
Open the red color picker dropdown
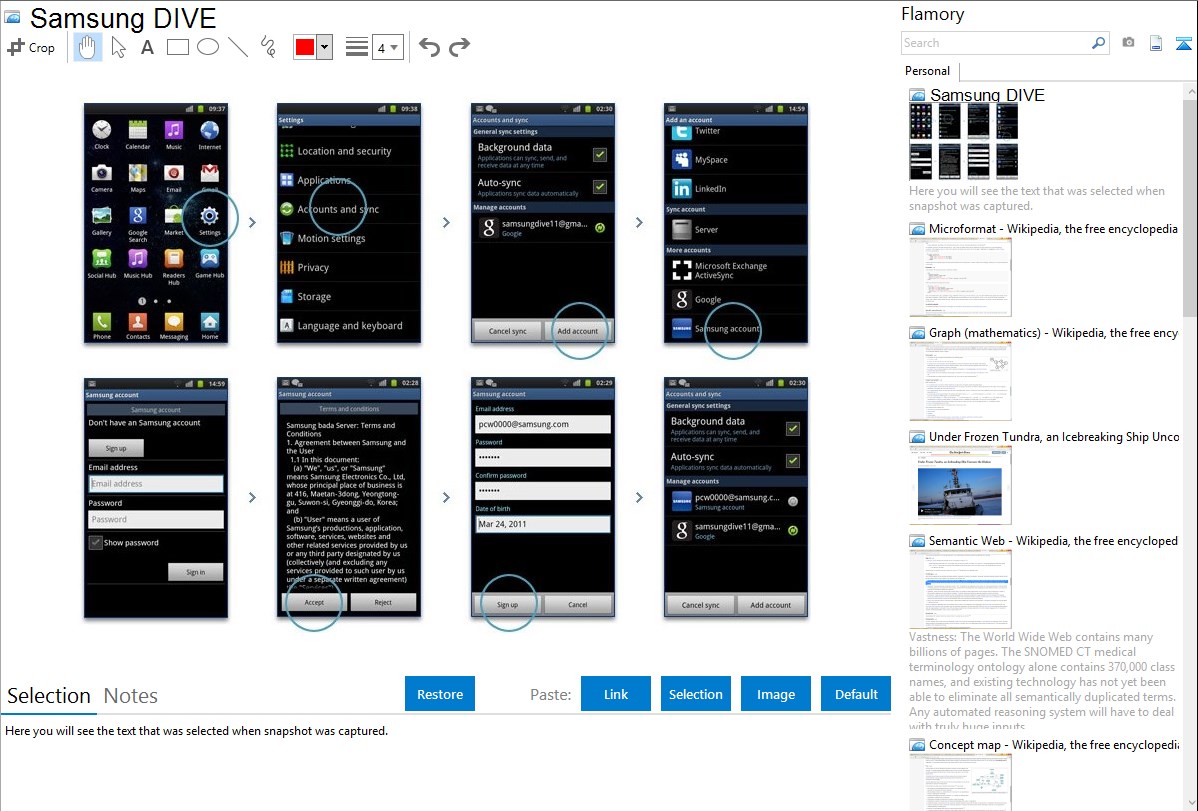coord(324,47)
